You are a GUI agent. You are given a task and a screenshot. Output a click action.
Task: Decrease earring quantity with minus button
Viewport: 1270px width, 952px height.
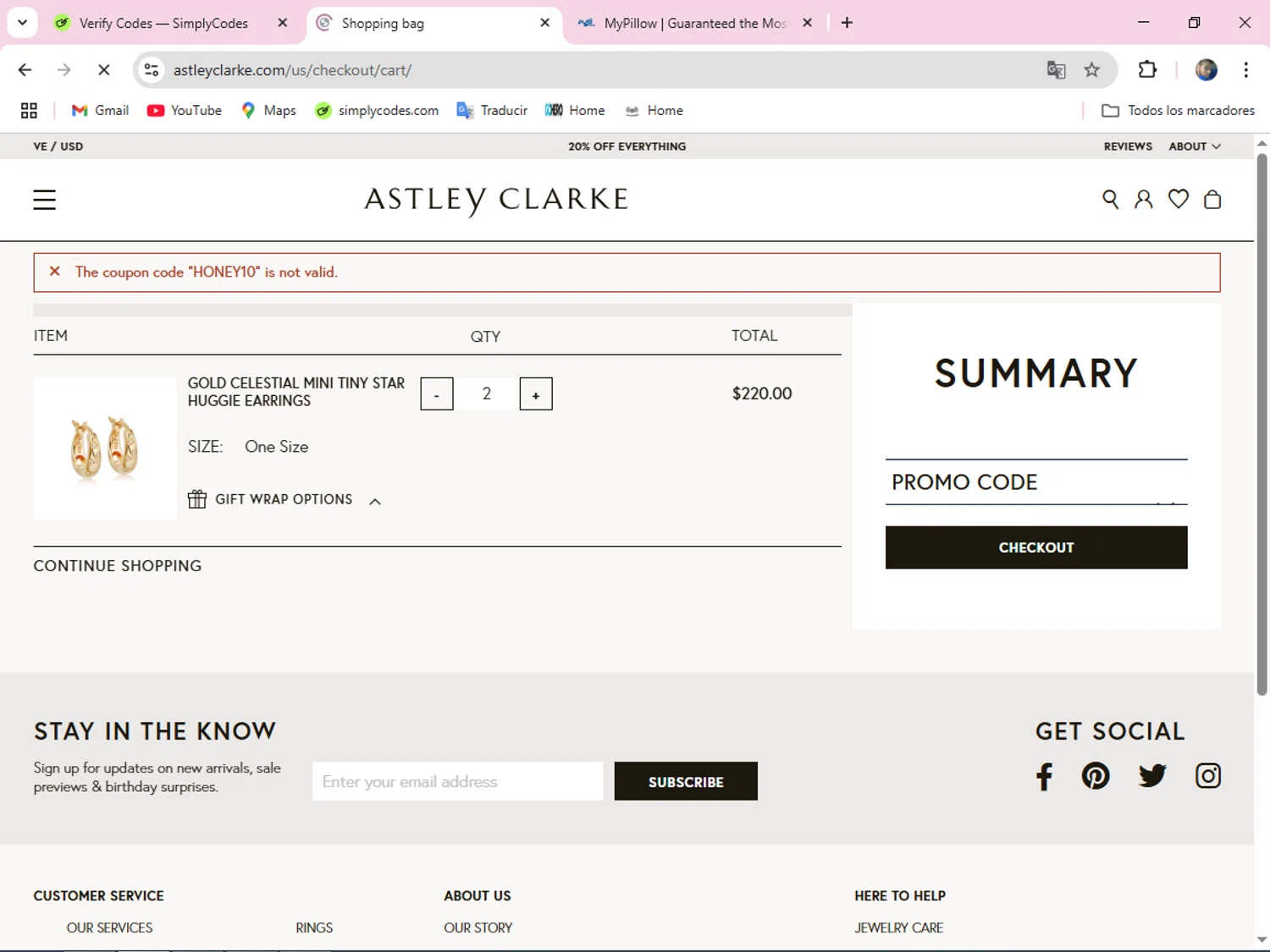(437, 394)
